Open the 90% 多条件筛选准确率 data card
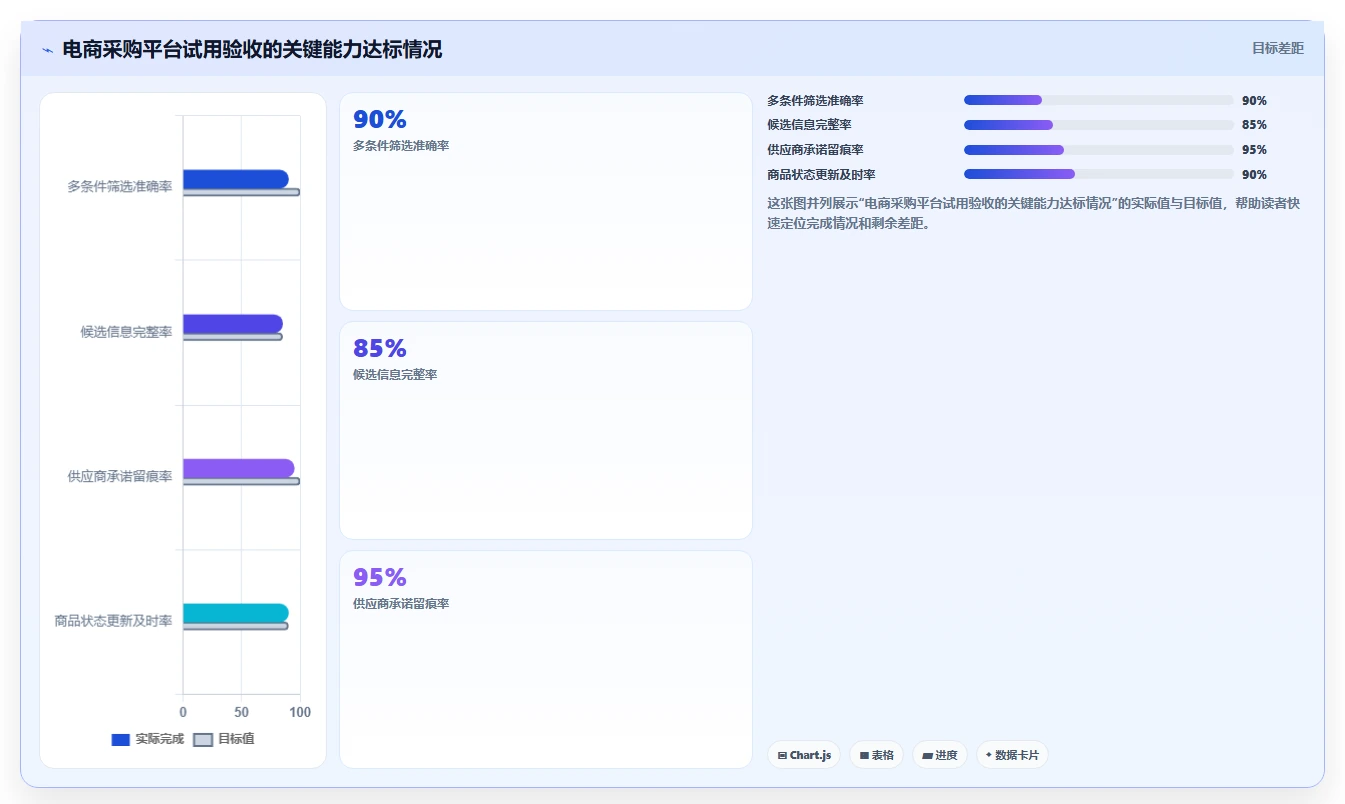 (x=546, y=201)
